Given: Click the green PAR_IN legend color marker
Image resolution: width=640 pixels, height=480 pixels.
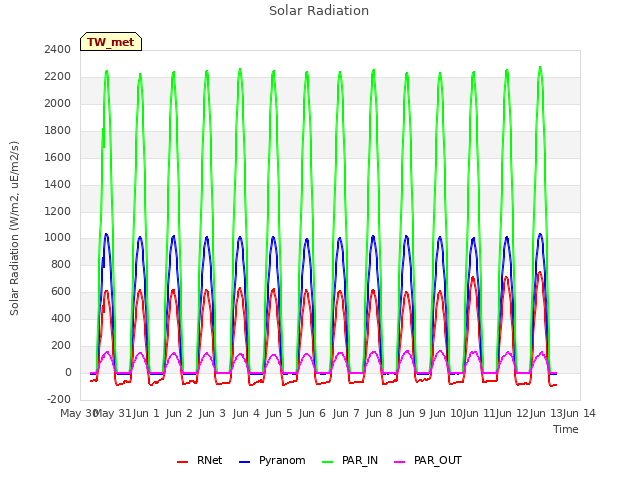Looking at the screenshot, I should [x=327, y=462].
